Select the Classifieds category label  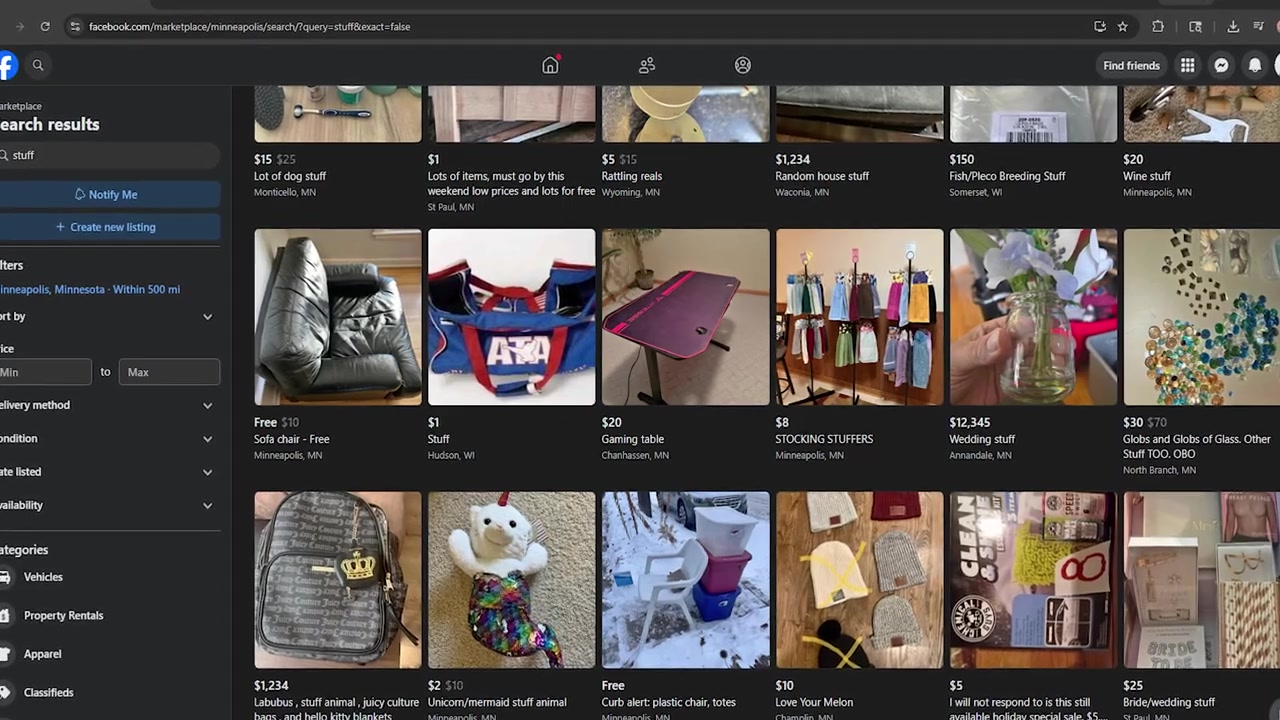(x=48, y=692)
